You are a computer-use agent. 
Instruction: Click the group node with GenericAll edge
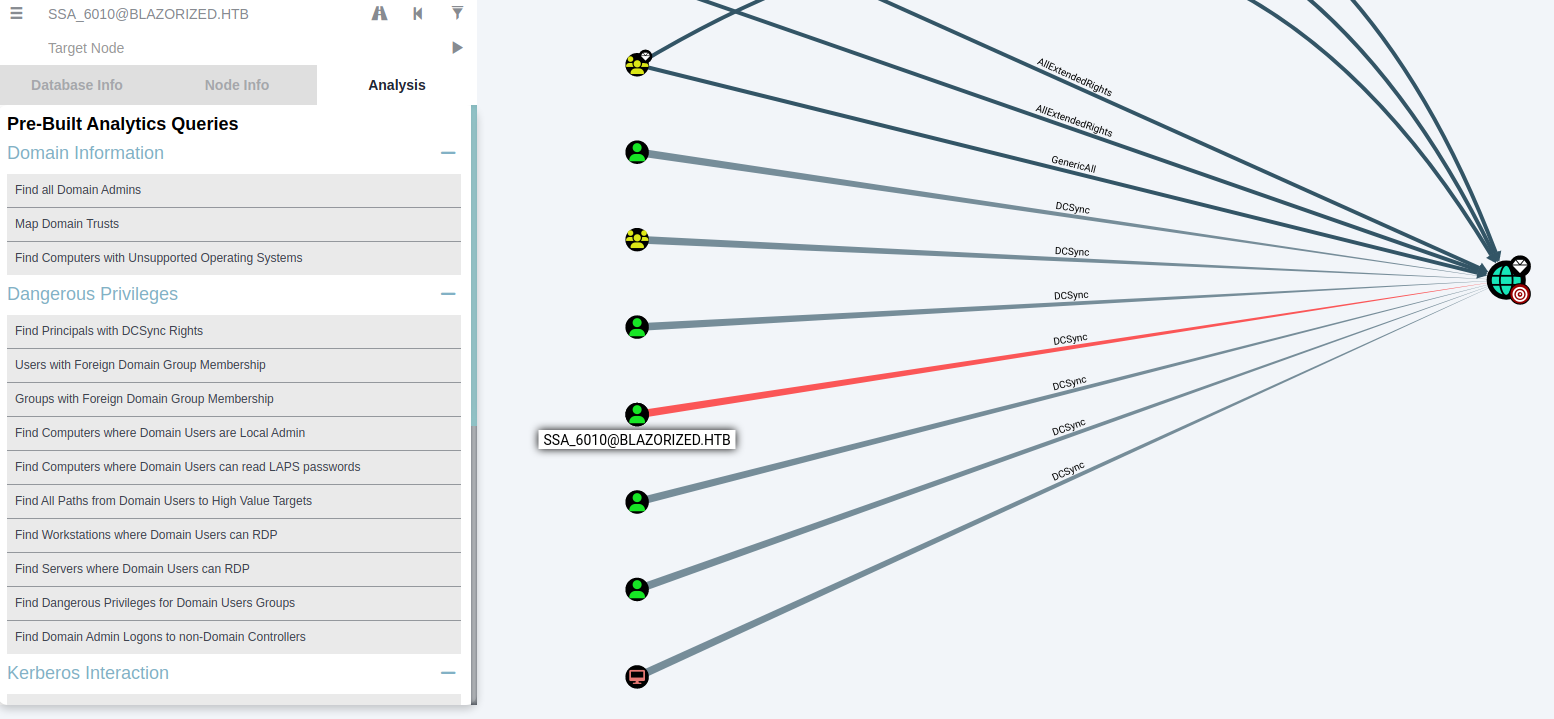(637, 64)
